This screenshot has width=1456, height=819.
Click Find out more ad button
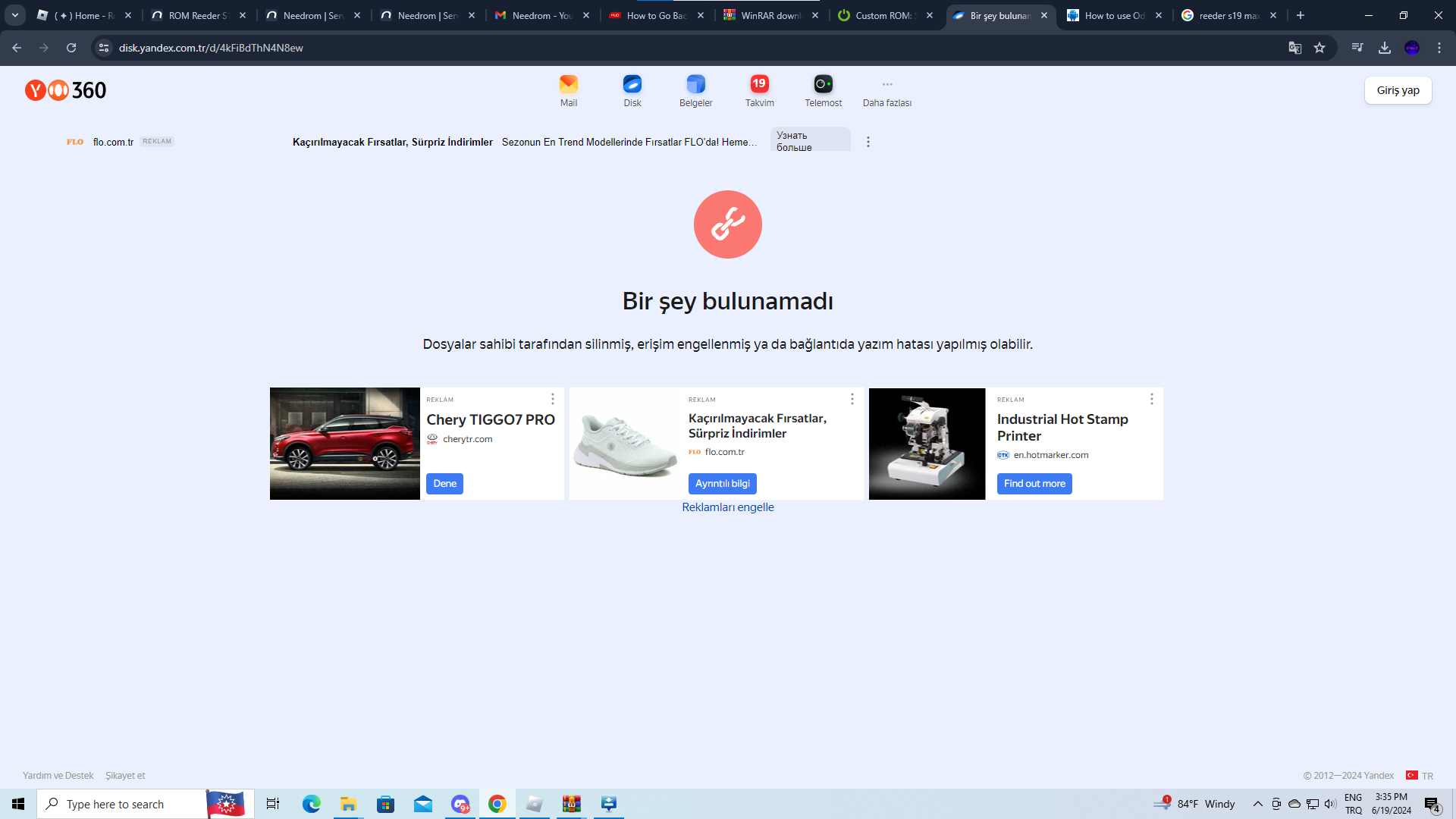pos(1034,484)
